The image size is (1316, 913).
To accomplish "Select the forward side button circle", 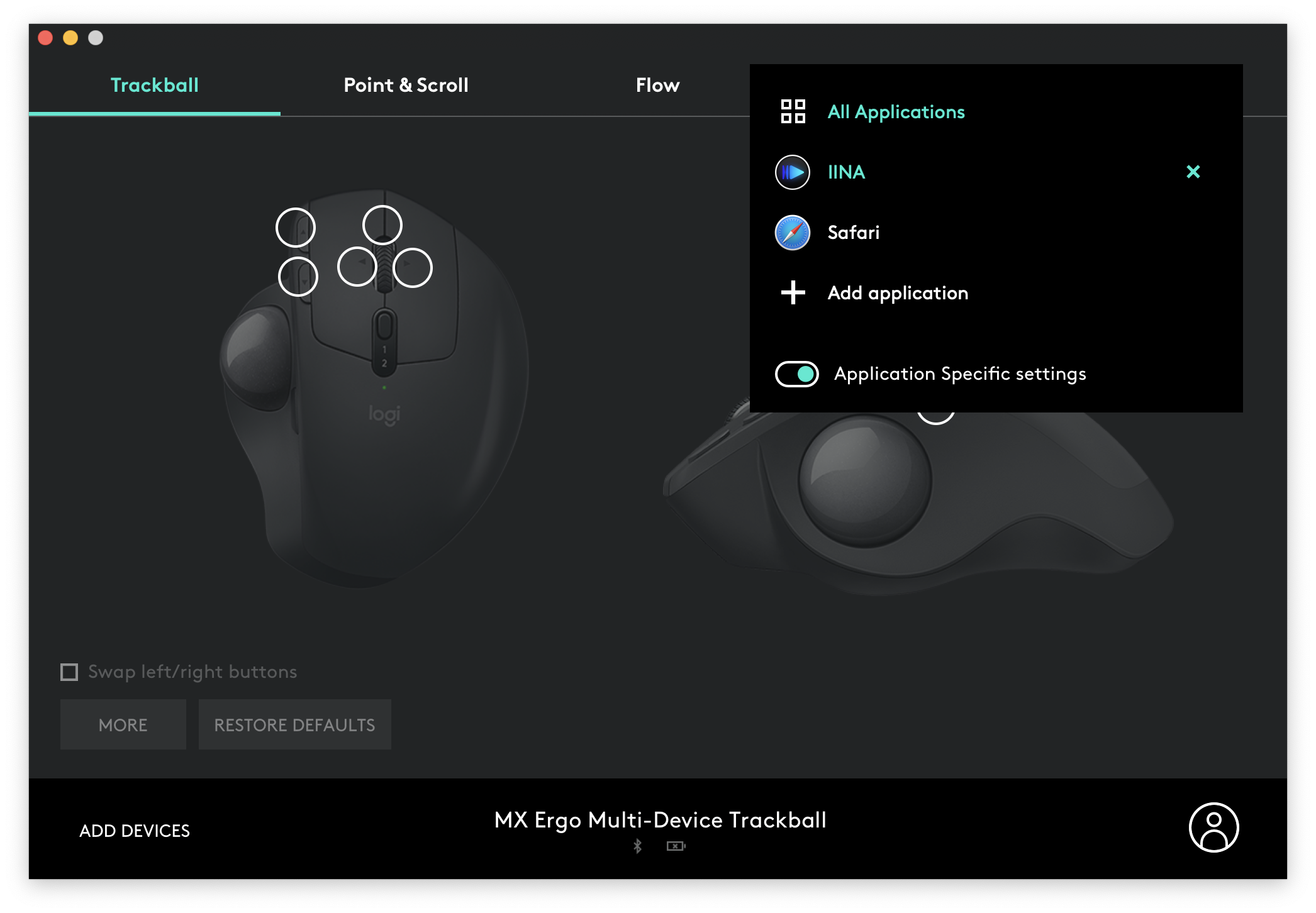I will 296,228.
